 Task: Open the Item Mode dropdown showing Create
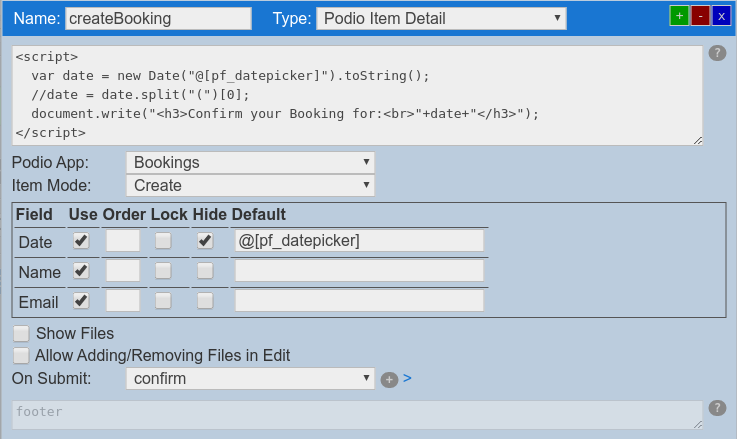pyautogui.click(x=251, y=185)
